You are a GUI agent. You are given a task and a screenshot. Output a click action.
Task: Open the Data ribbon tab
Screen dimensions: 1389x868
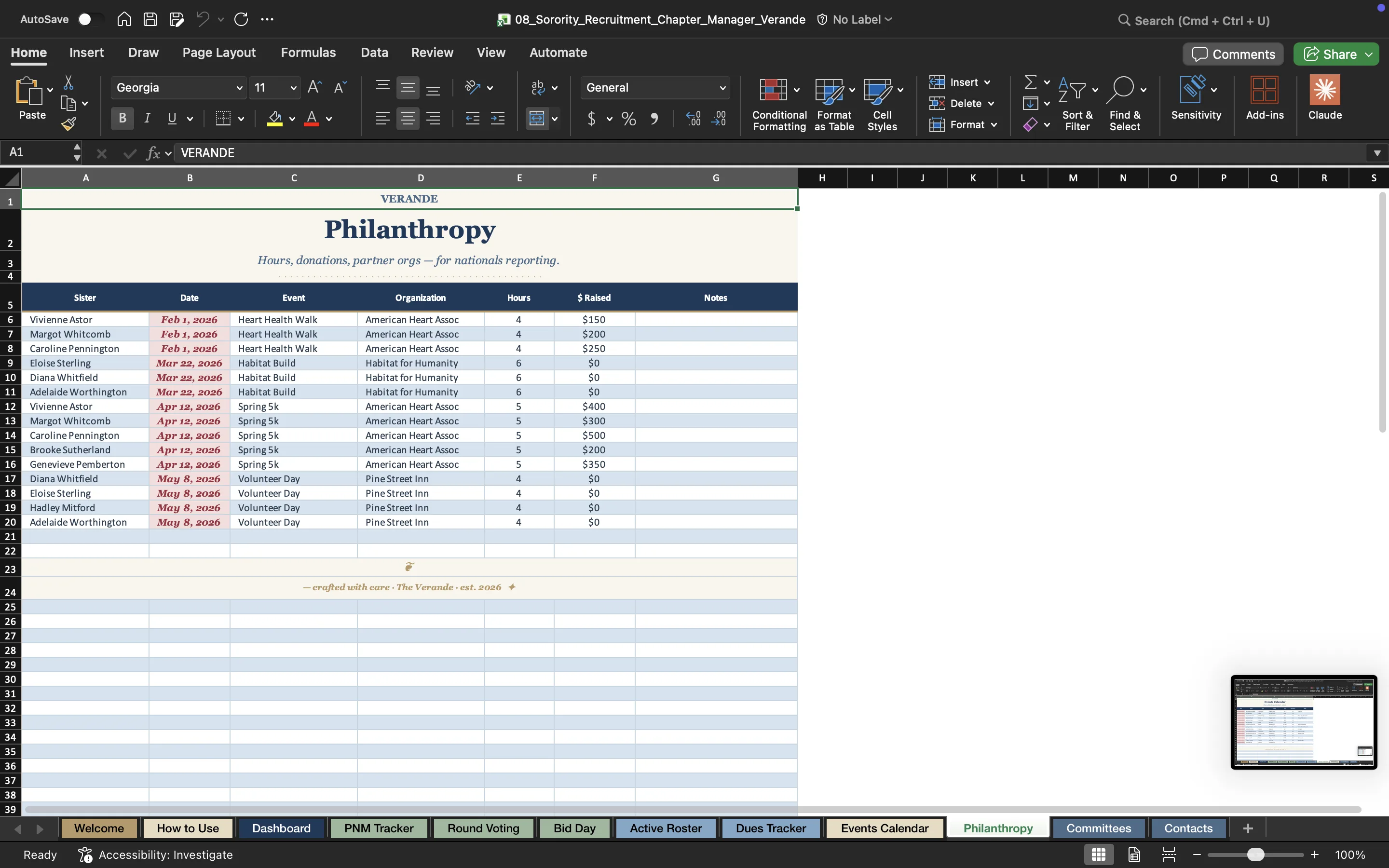tap(374, 52)
